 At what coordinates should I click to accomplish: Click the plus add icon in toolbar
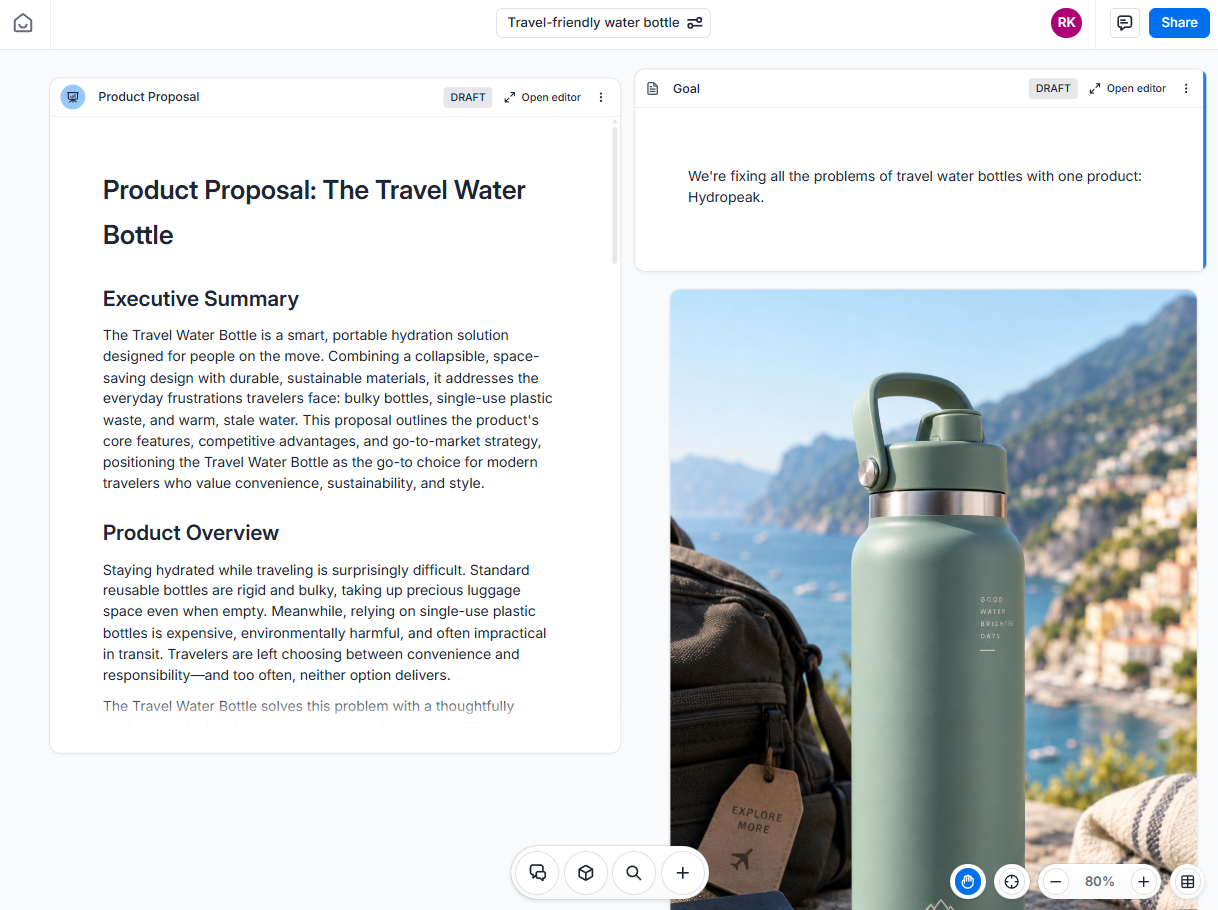pos(682,873)
